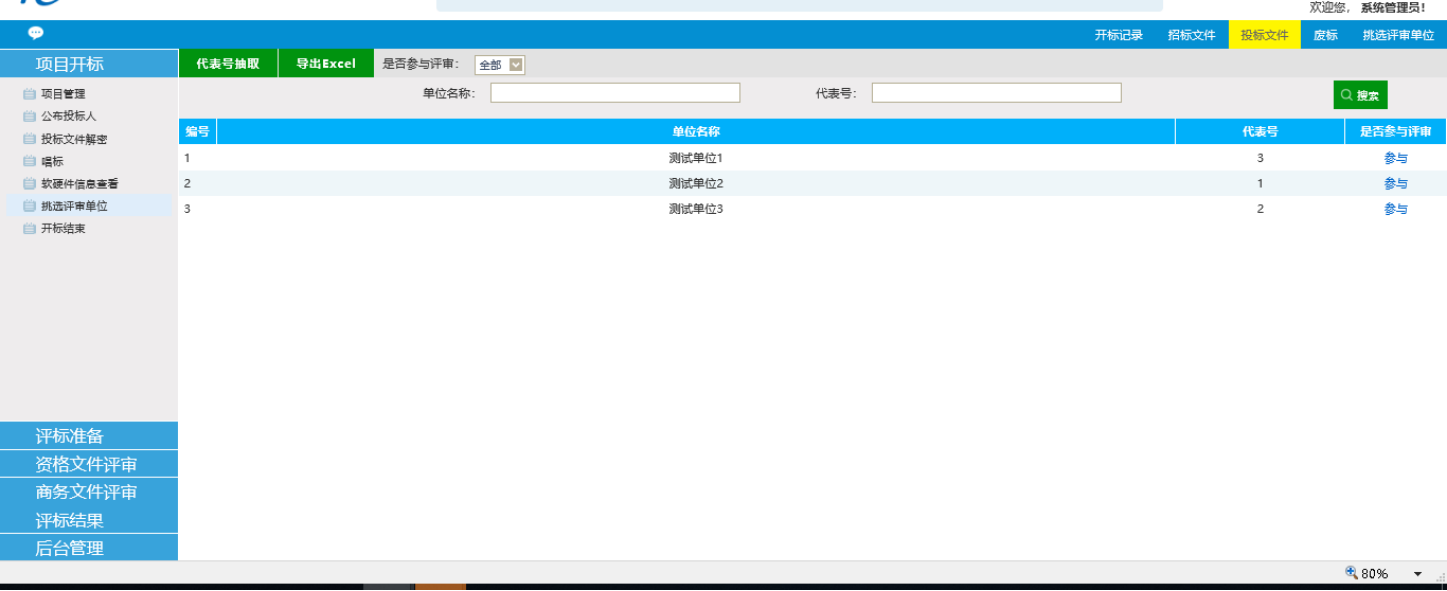Expand the 资格文件评审 sidebar section
Screen dimensions: 1447x591
(x=89, y=464)
